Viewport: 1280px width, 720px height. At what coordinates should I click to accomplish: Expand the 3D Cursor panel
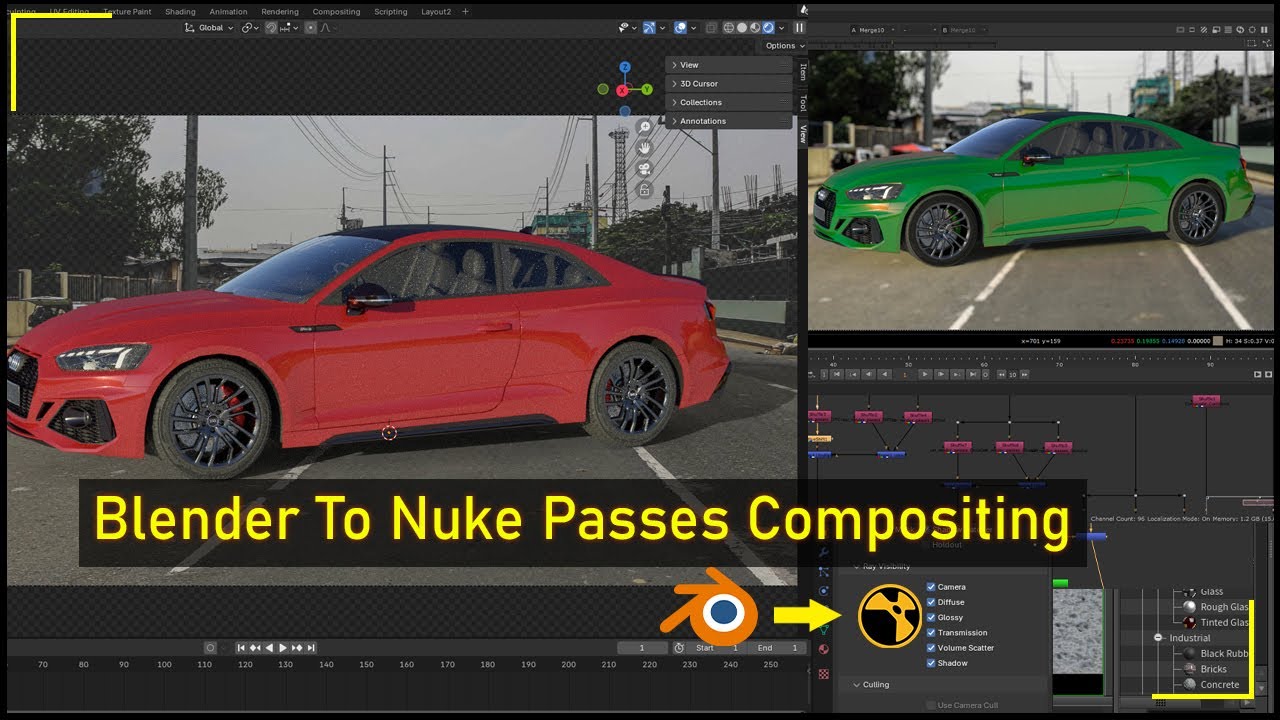pos(729,84)
